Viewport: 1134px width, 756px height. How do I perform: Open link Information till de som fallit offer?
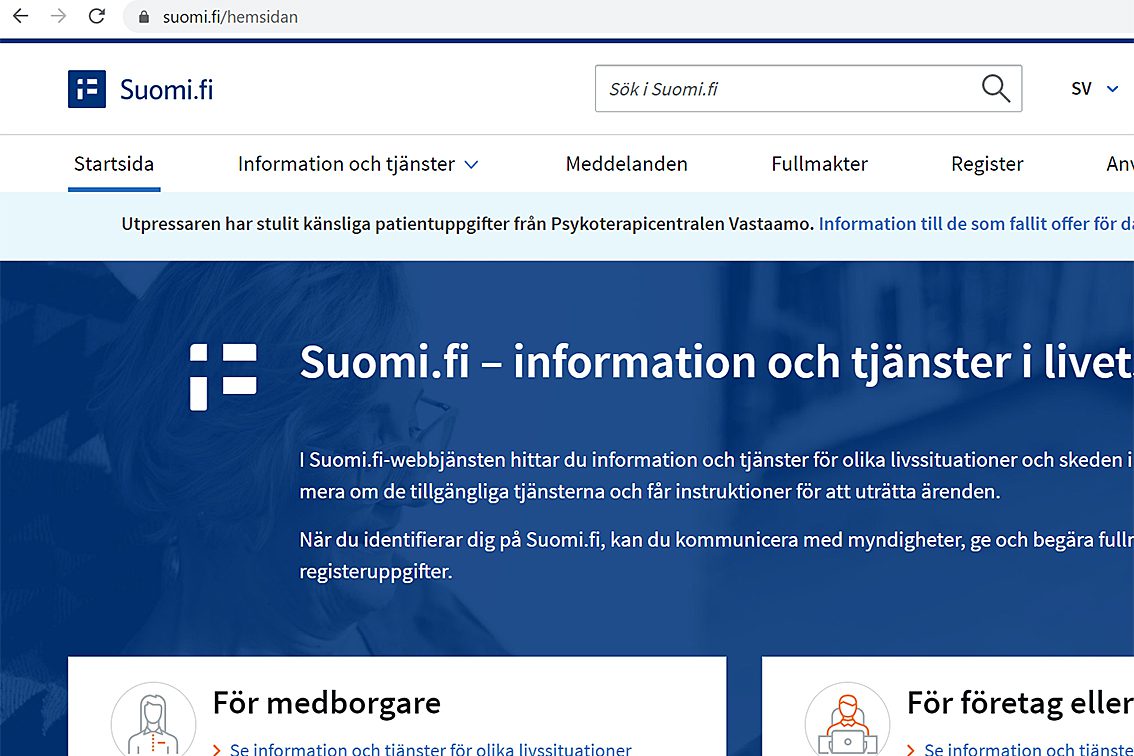coord(976,224)
